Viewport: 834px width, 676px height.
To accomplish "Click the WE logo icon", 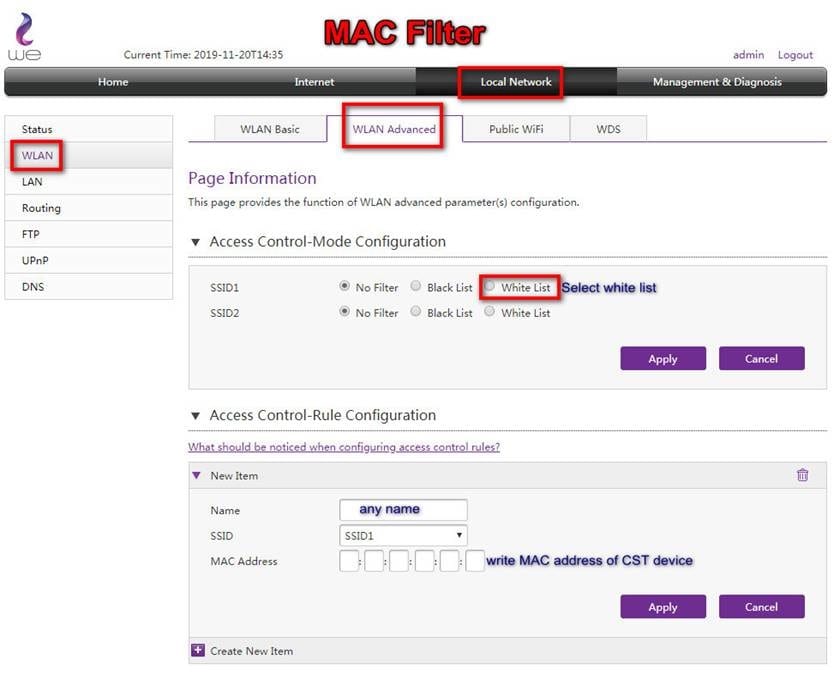I will tap(24, 36).
